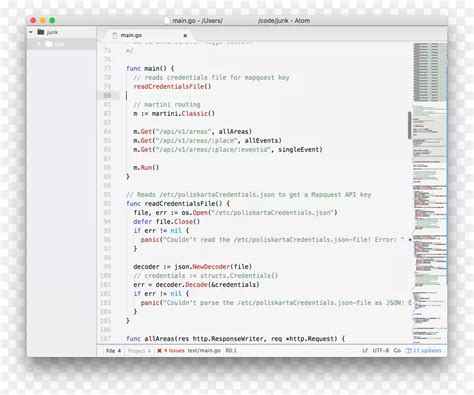Click the file icon on main.go tab
The image size is (474, 395).
114,35
